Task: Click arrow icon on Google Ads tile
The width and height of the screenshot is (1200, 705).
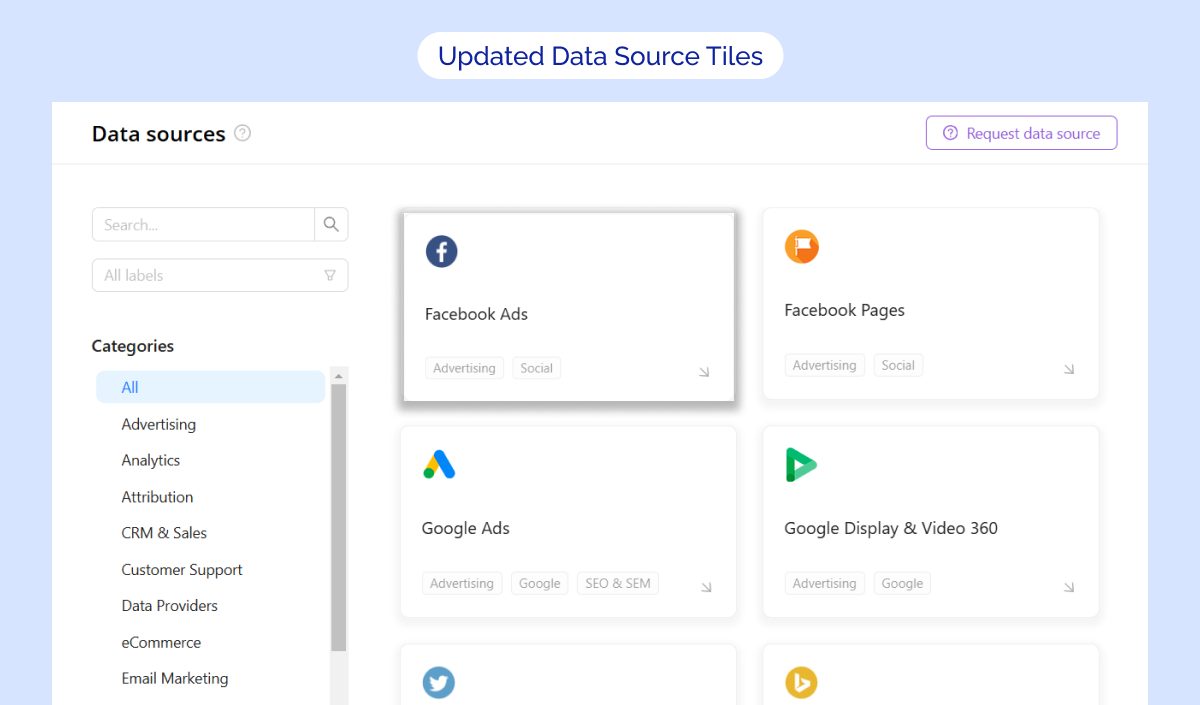Action: 706,587
